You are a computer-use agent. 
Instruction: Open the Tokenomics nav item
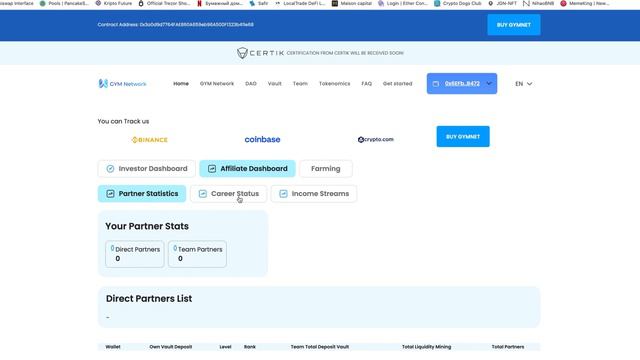(334, 84)
